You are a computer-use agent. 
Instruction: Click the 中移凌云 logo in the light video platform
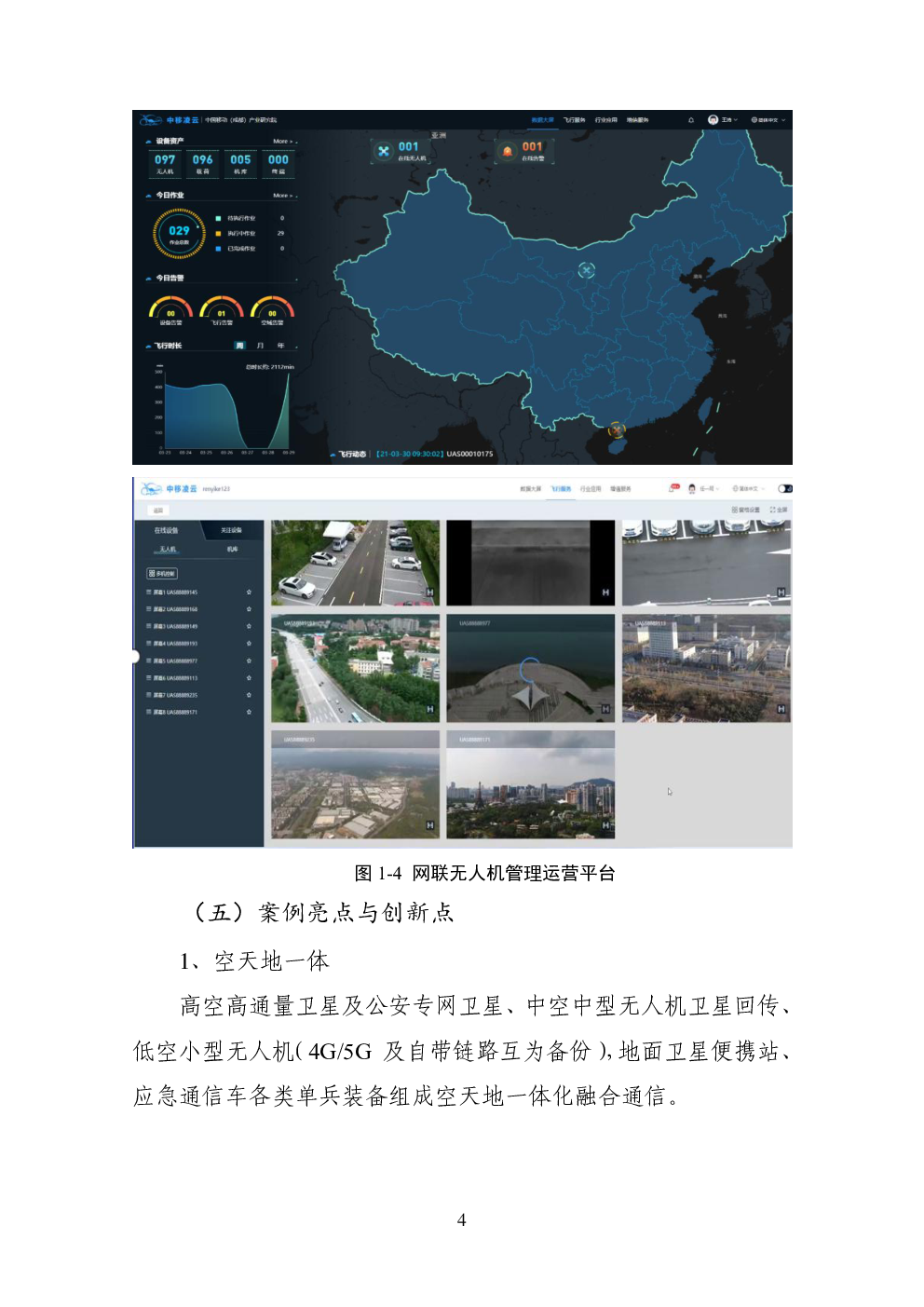(x=169, y=489)
